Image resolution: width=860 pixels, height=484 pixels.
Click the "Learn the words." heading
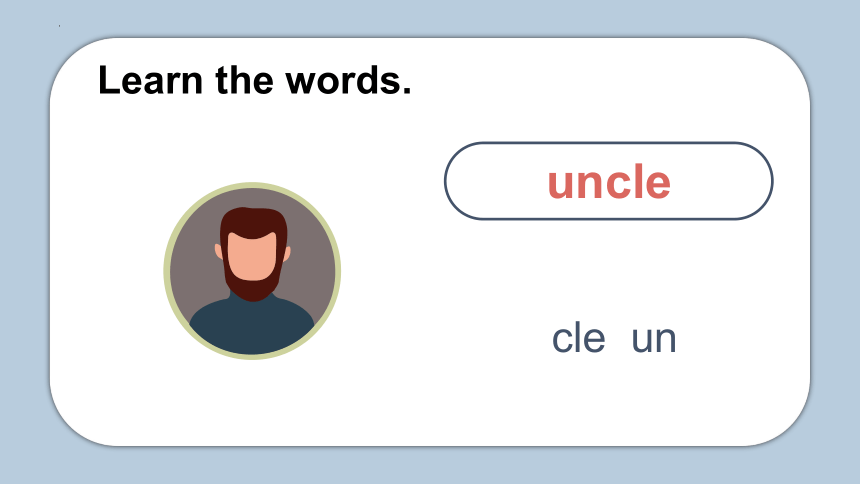coord(254,80)
